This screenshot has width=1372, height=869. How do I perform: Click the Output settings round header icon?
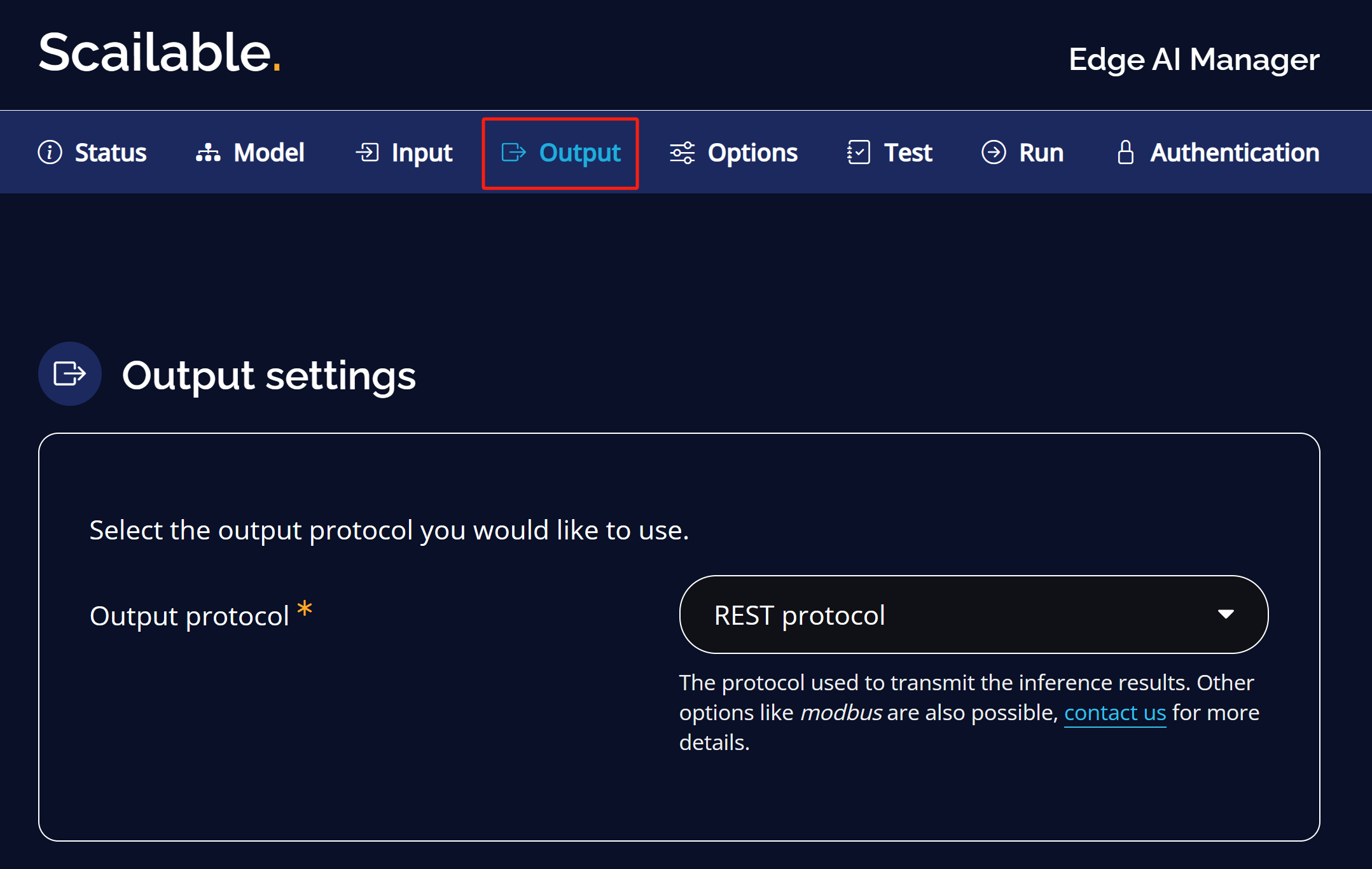pos(70,373)
